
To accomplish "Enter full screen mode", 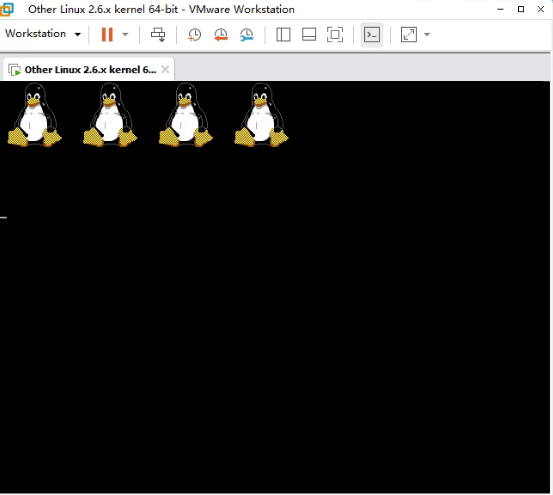I will [335, 35].
